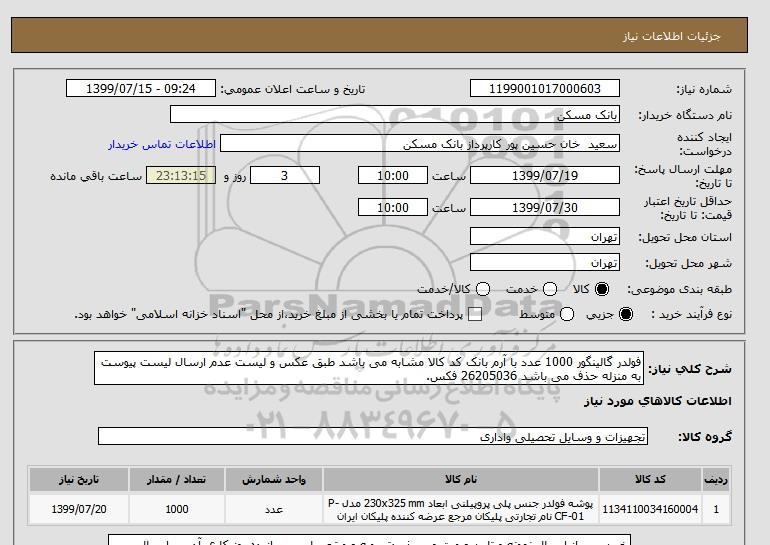This screenshot has height=545, width=770.
Task: Select the کالا/خدمت radio button
Action: [x=483, y=289]
